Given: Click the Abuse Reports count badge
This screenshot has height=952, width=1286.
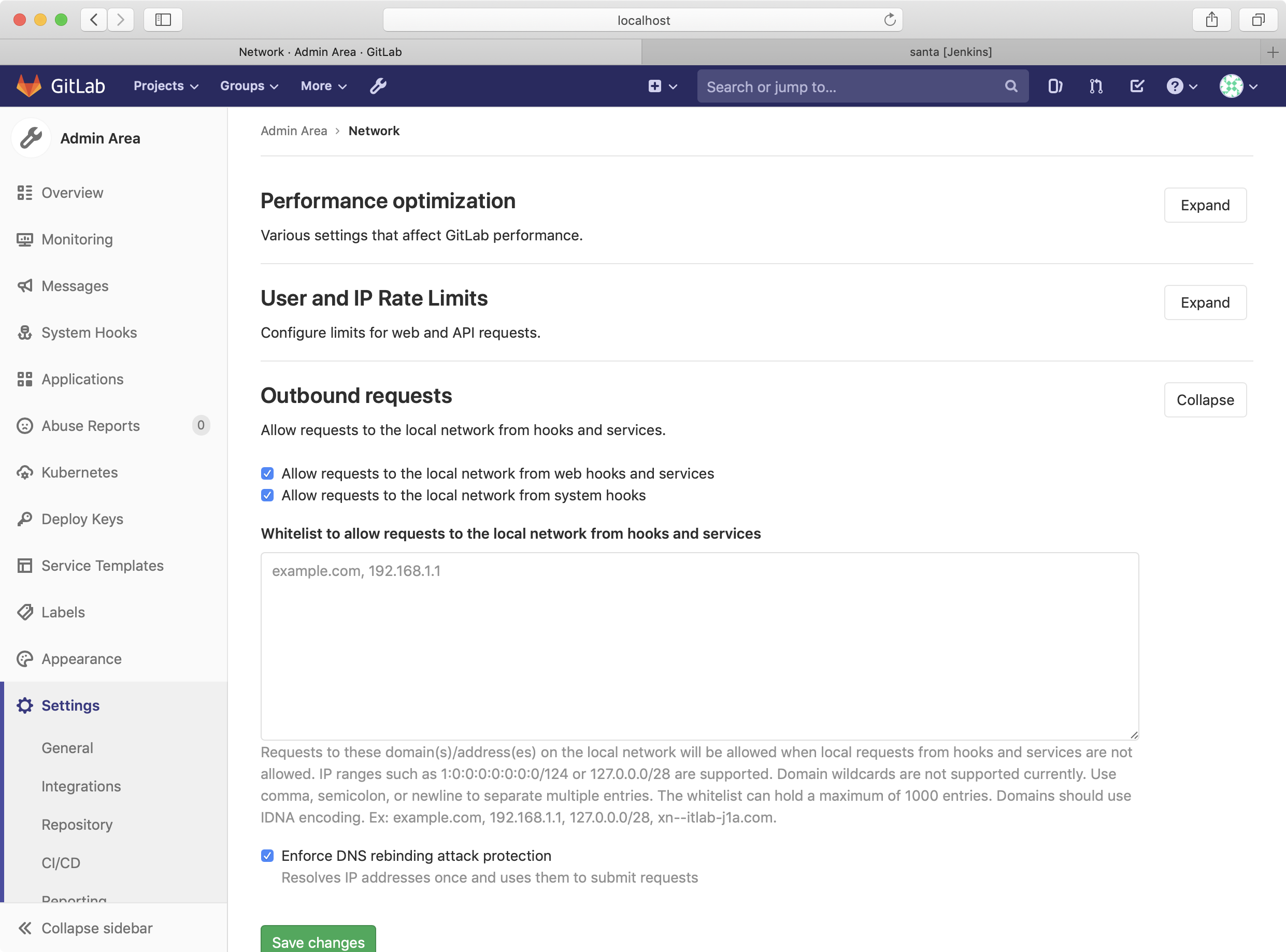Looking at the screenshot, I should [x=201, y=425].
